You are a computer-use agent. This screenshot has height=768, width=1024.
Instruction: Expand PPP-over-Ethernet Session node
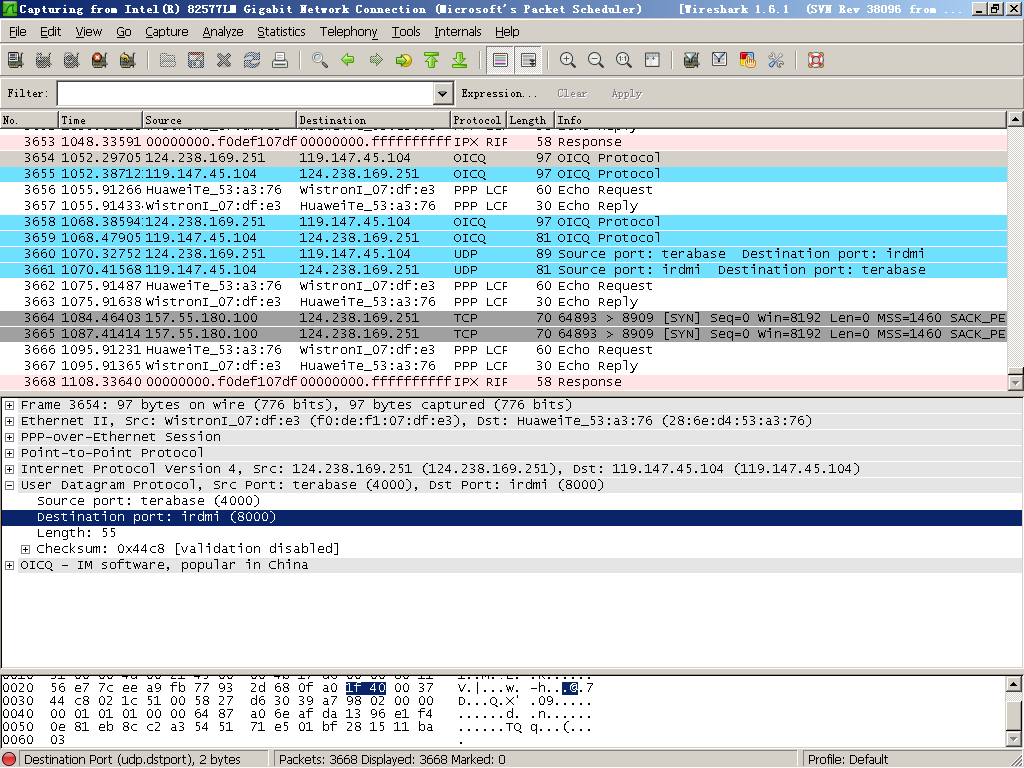pyautogui.click(x=10, y=438)
